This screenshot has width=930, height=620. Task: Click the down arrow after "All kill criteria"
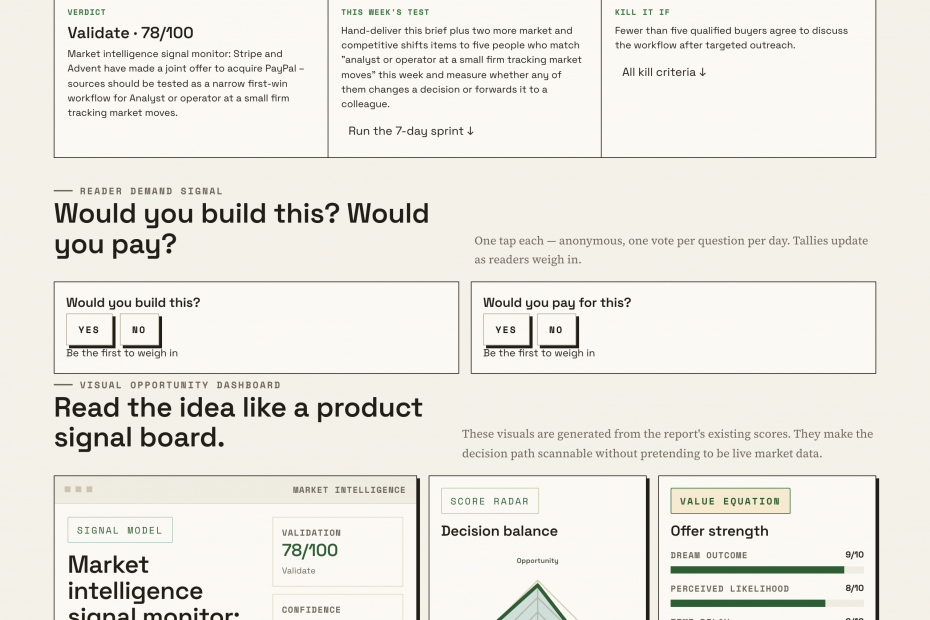[x=703, y=72]
